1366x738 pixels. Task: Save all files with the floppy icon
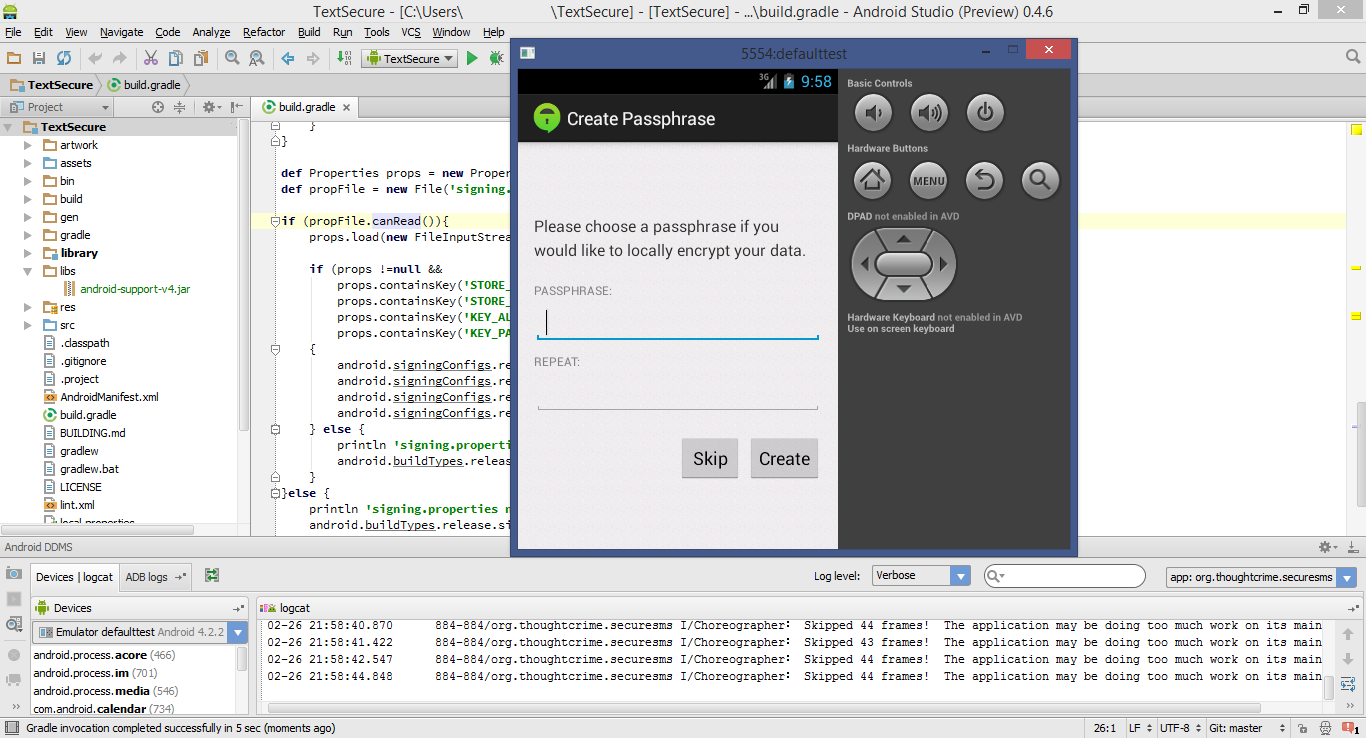(39, 59)
